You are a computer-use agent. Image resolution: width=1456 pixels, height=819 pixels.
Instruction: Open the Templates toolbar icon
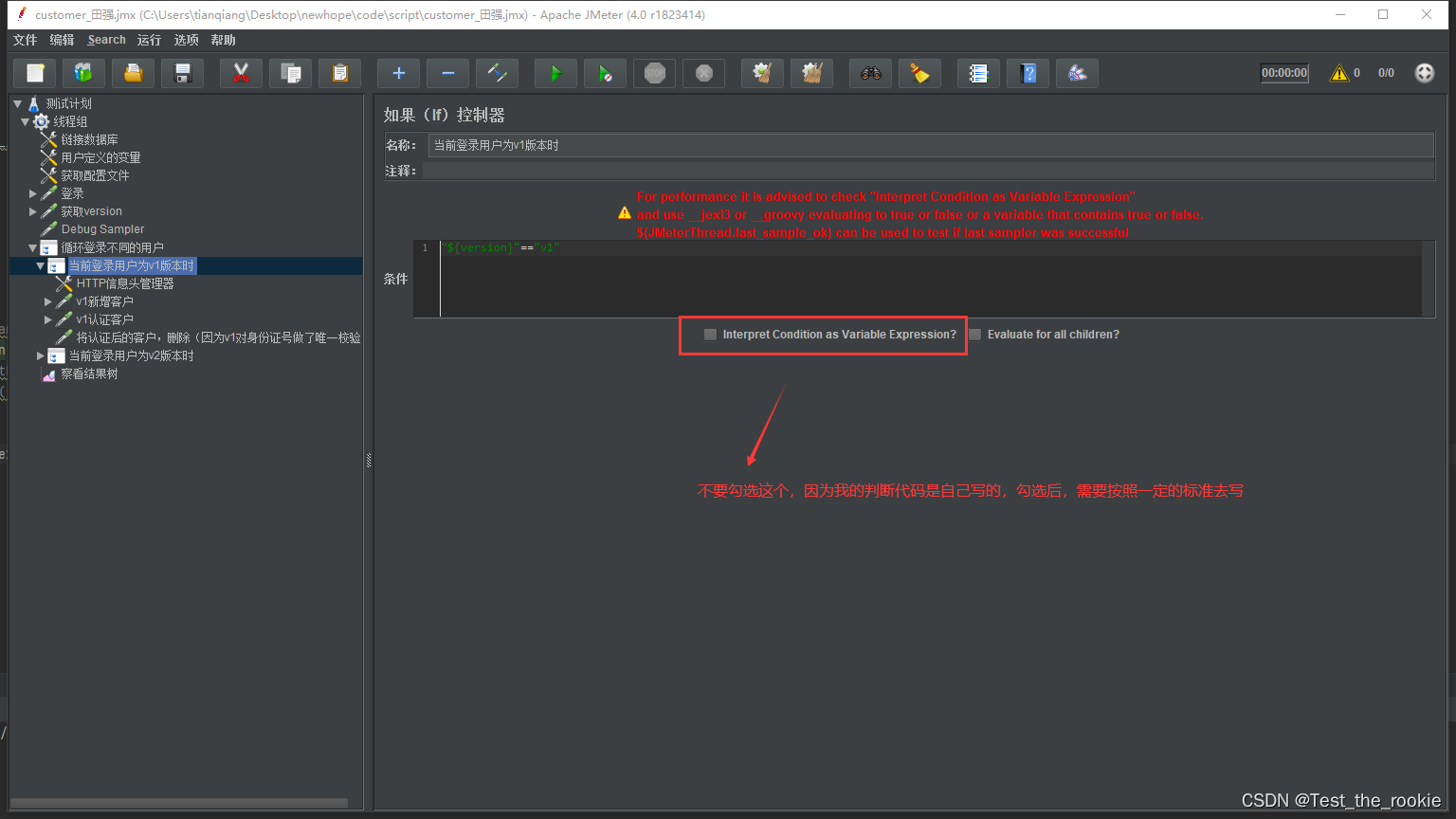[x=84, y=73]
